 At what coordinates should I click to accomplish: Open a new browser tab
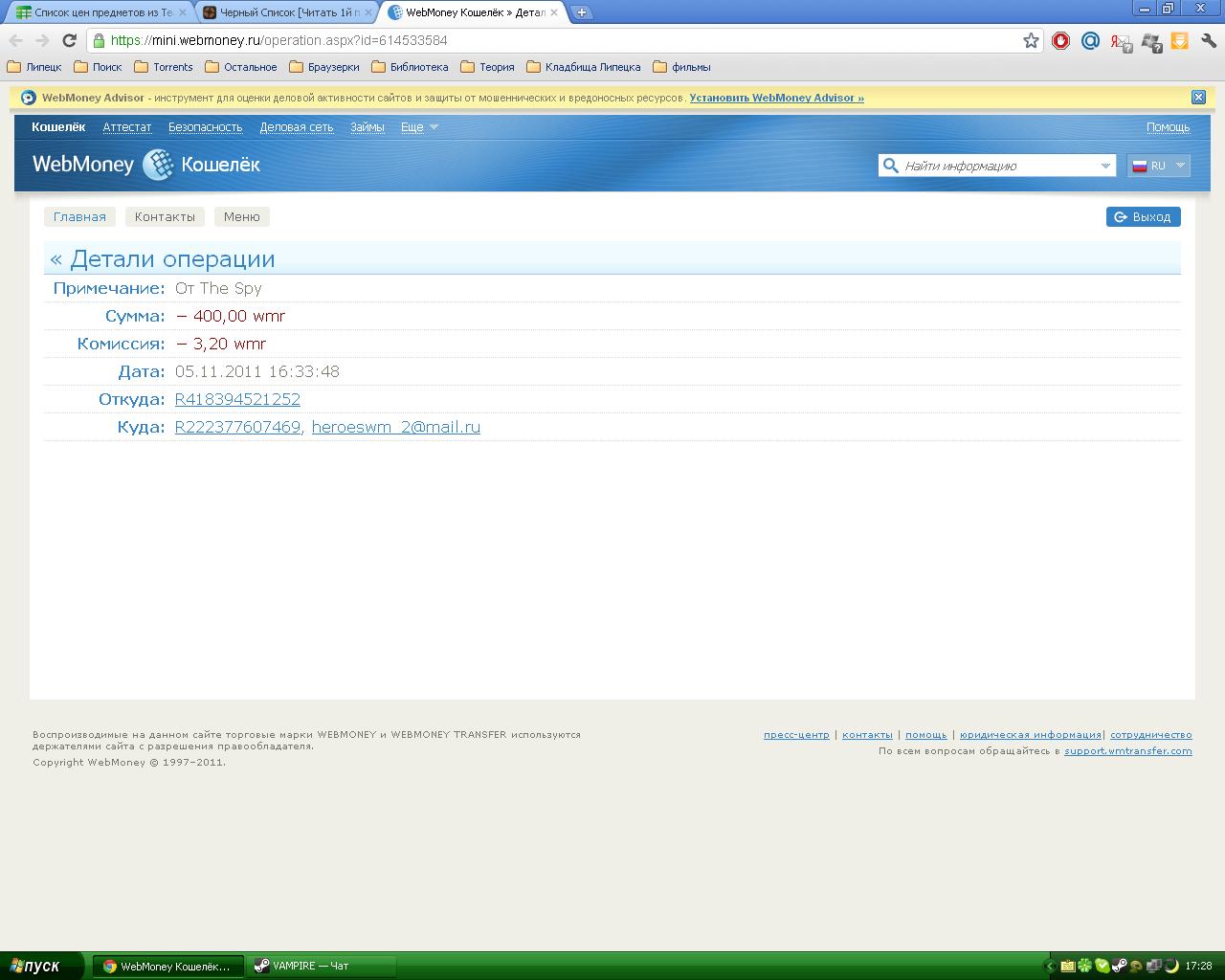(x=581, y=12)
